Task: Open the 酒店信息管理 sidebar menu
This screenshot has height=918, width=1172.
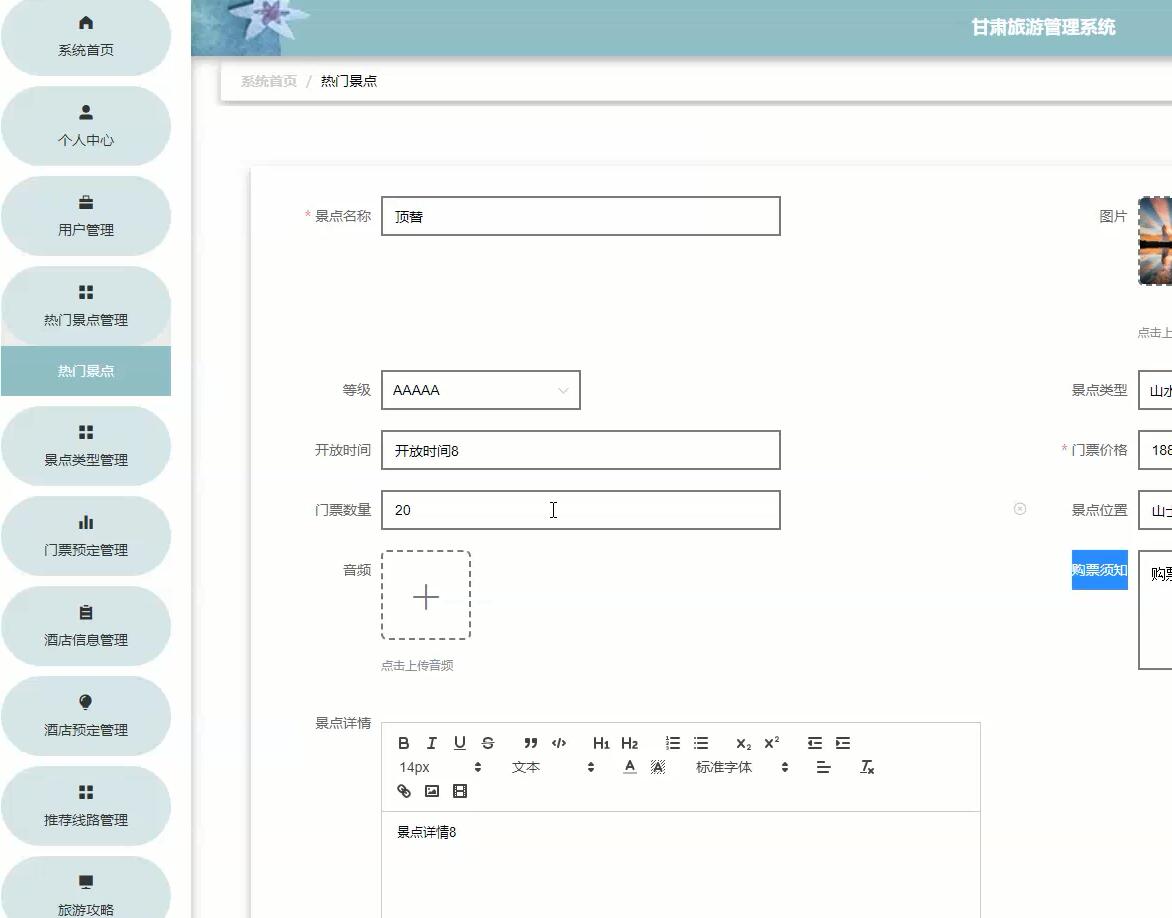Action: tap(87, 625)
